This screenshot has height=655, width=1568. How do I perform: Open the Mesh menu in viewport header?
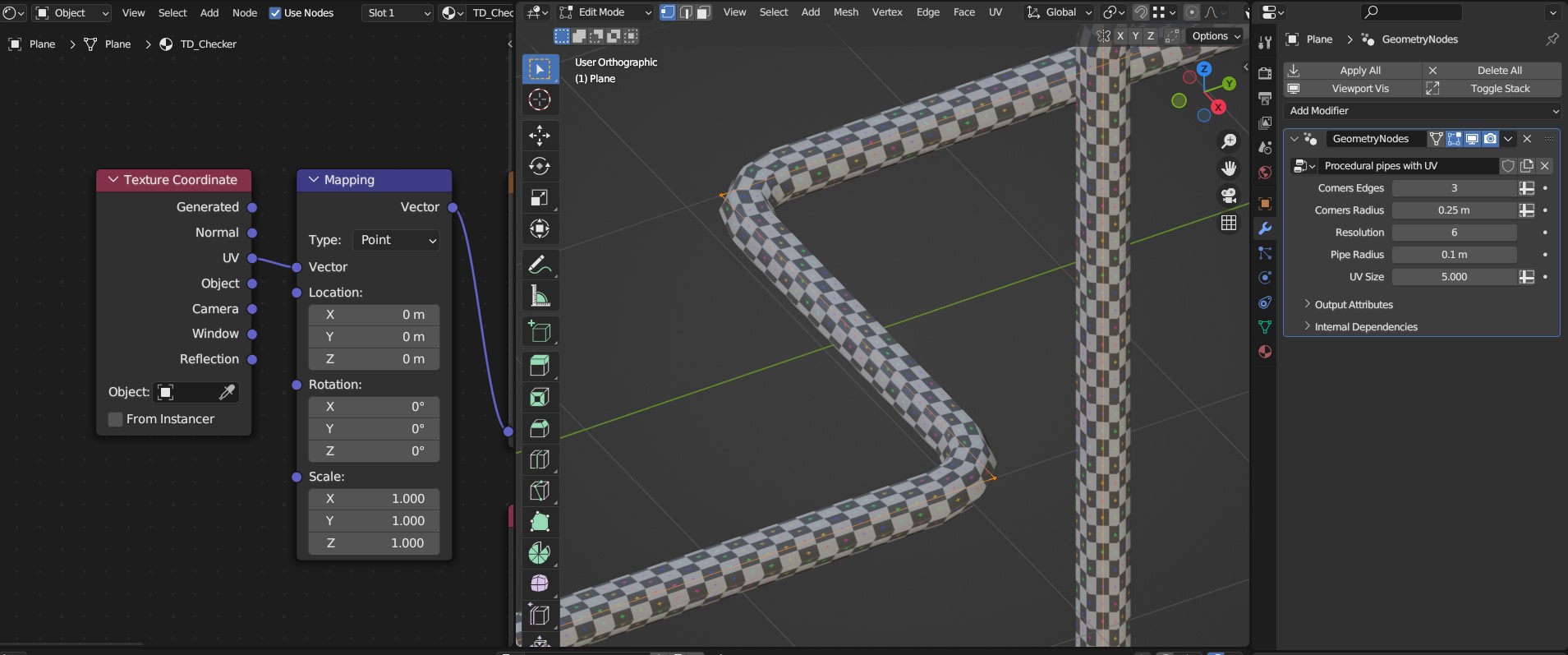(x=845, y=12)
